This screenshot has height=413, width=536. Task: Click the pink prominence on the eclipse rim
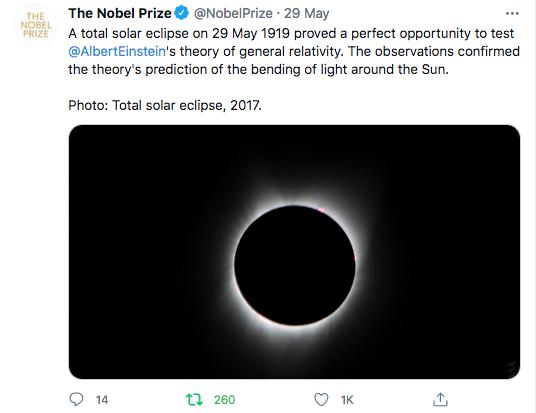tap(322, 210)
